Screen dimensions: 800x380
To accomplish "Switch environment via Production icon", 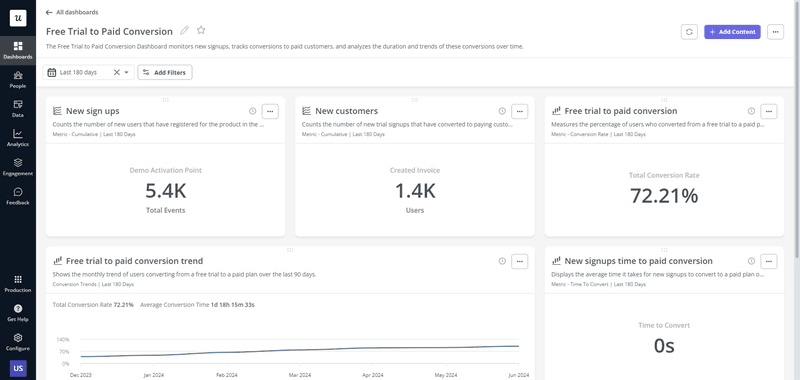I will pos(18,284).
